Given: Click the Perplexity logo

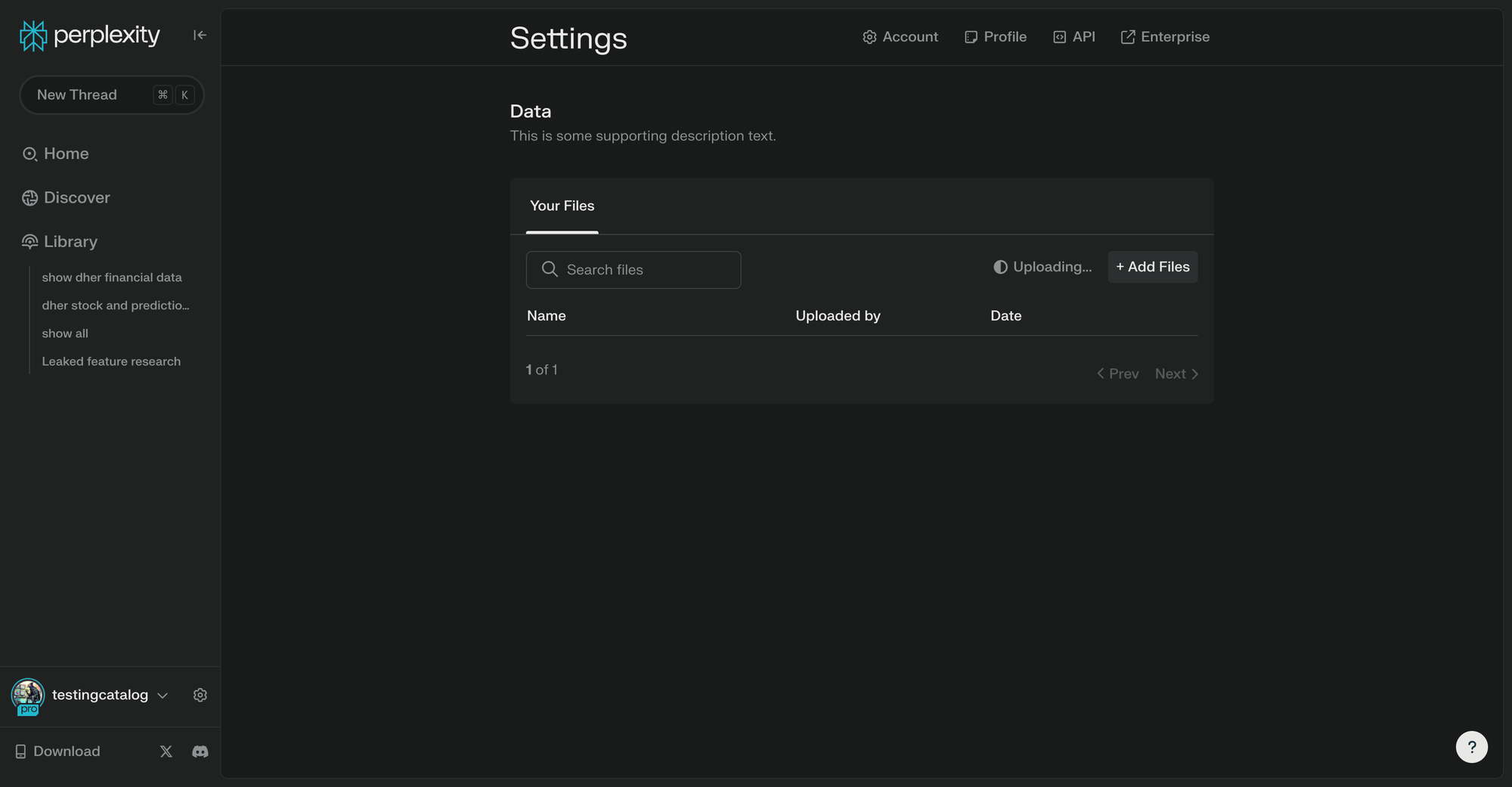Looking at the screenshot, I should [89, 35].
